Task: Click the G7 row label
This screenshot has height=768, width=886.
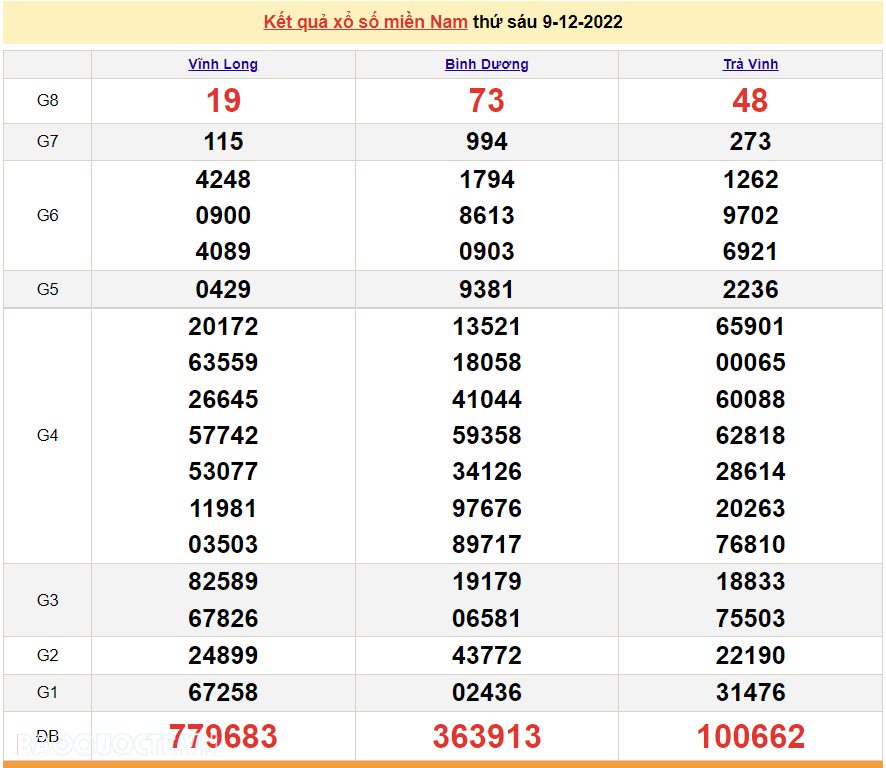Action: point(47,142)
